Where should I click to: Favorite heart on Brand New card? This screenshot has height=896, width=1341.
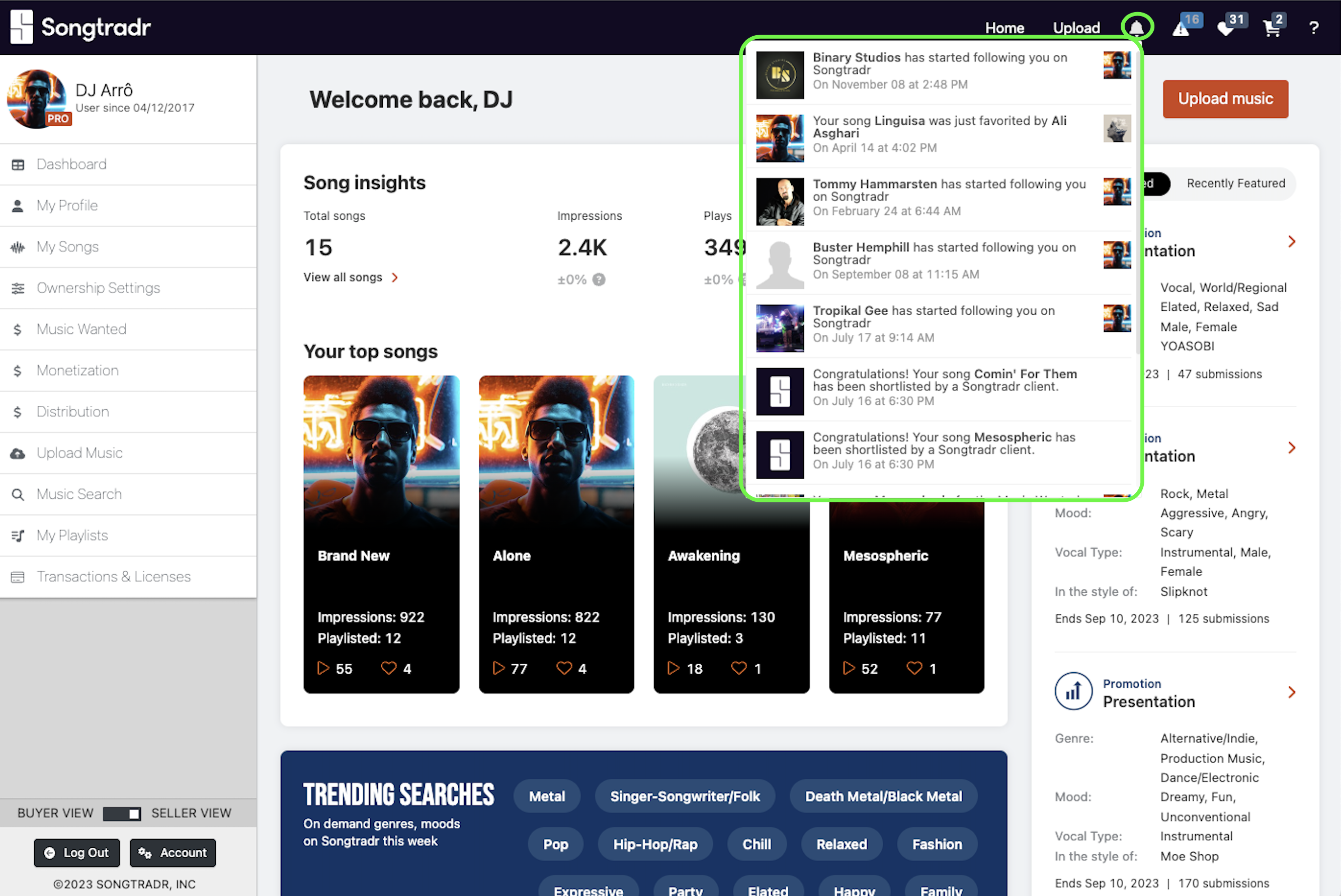click(x=389, y=668)
